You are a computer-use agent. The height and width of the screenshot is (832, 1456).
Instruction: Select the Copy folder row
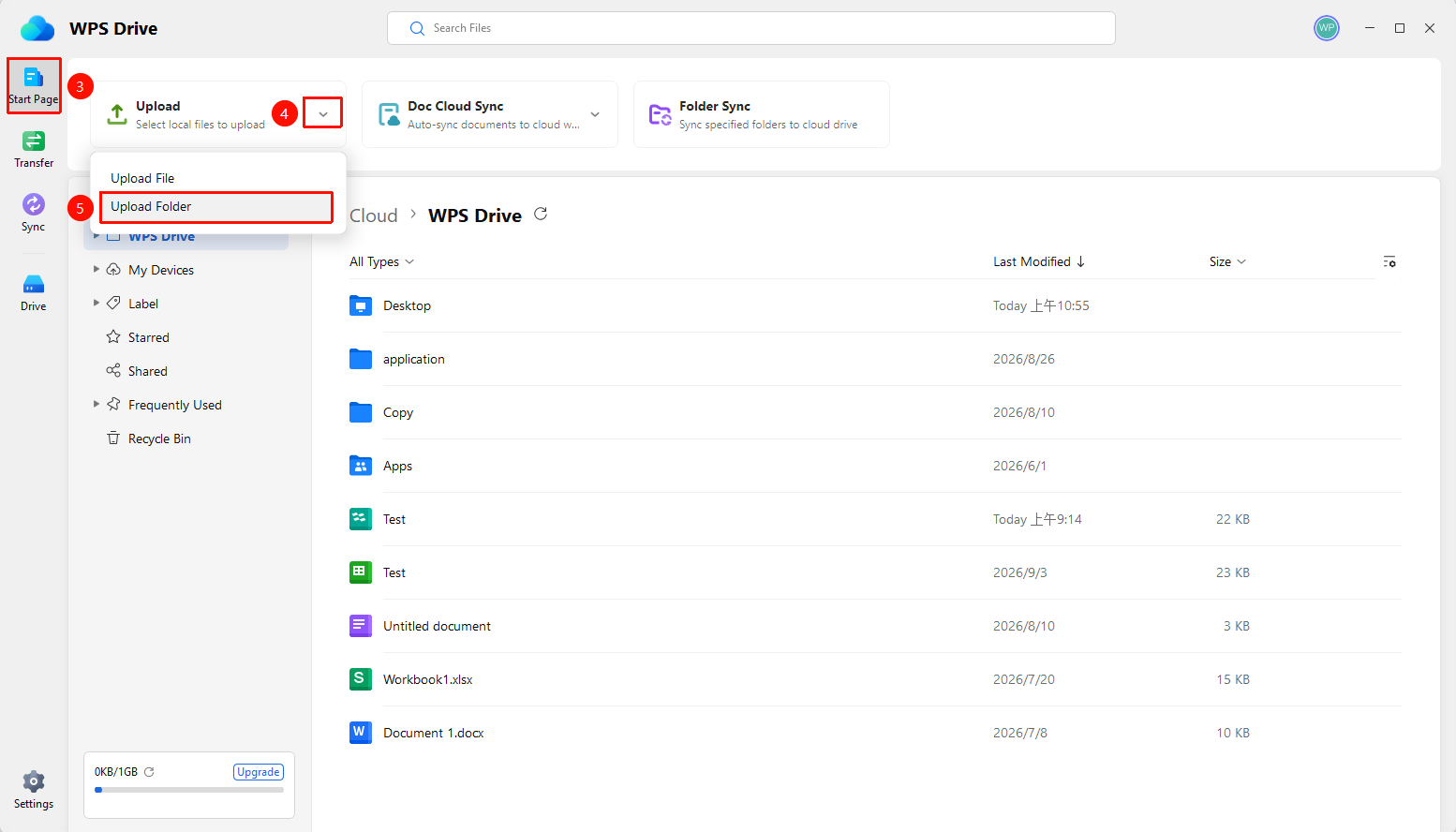tap(875, 412)
